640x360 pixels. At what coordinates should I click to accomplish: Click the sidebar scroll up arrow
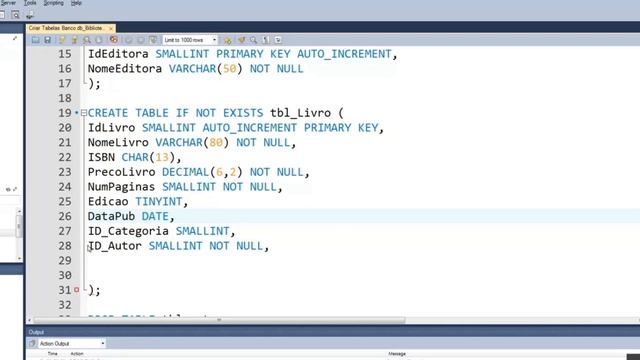pos(19,211)
